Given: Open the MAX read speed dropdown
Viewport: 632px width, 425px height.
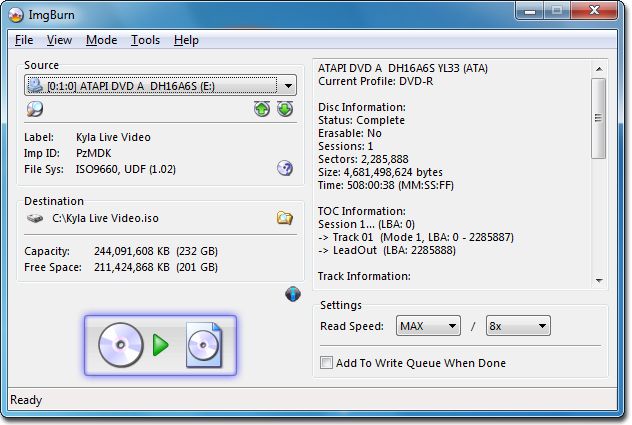Looking at the screenshot, I should click(428, 326).
